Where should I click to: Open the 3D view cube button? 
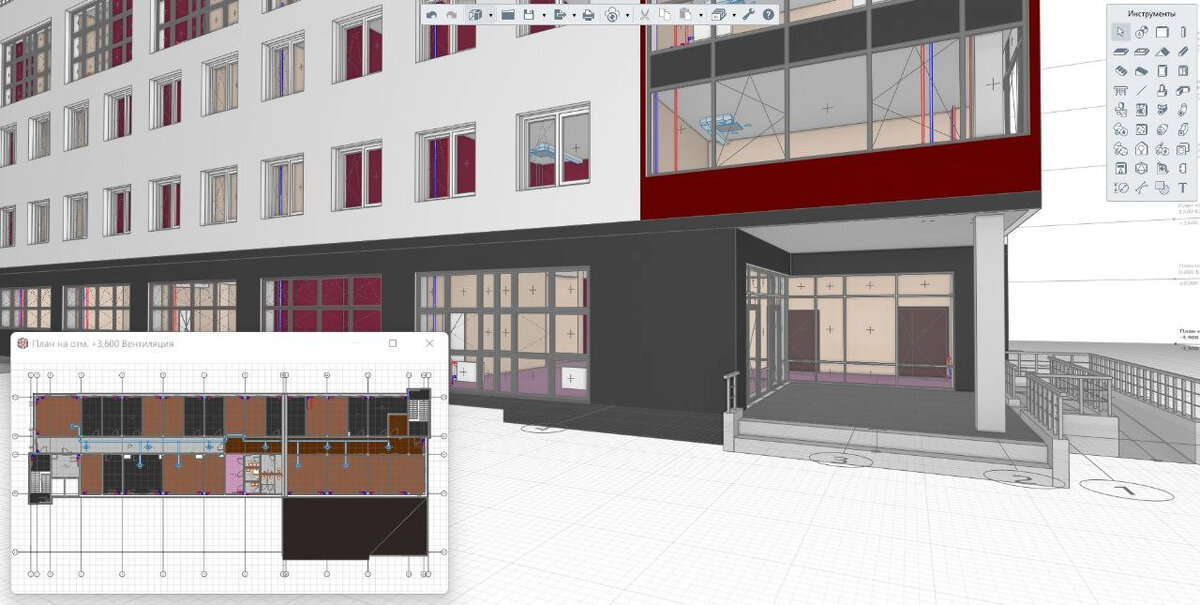(x=476, y=15)
